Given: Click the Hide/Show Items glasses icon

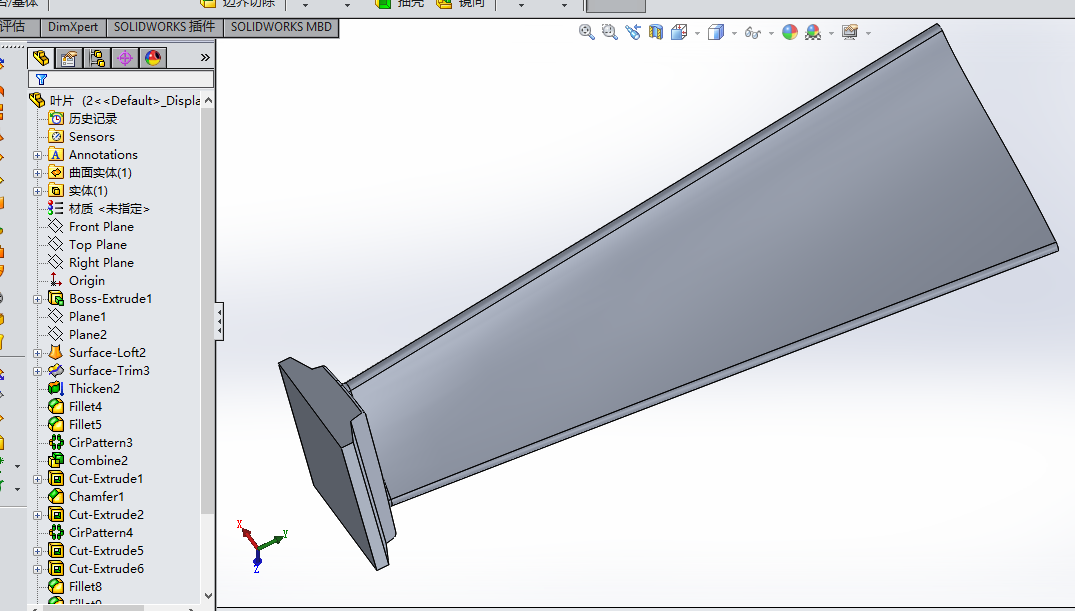Looking at the screenshot, I should tap(753, 32).
